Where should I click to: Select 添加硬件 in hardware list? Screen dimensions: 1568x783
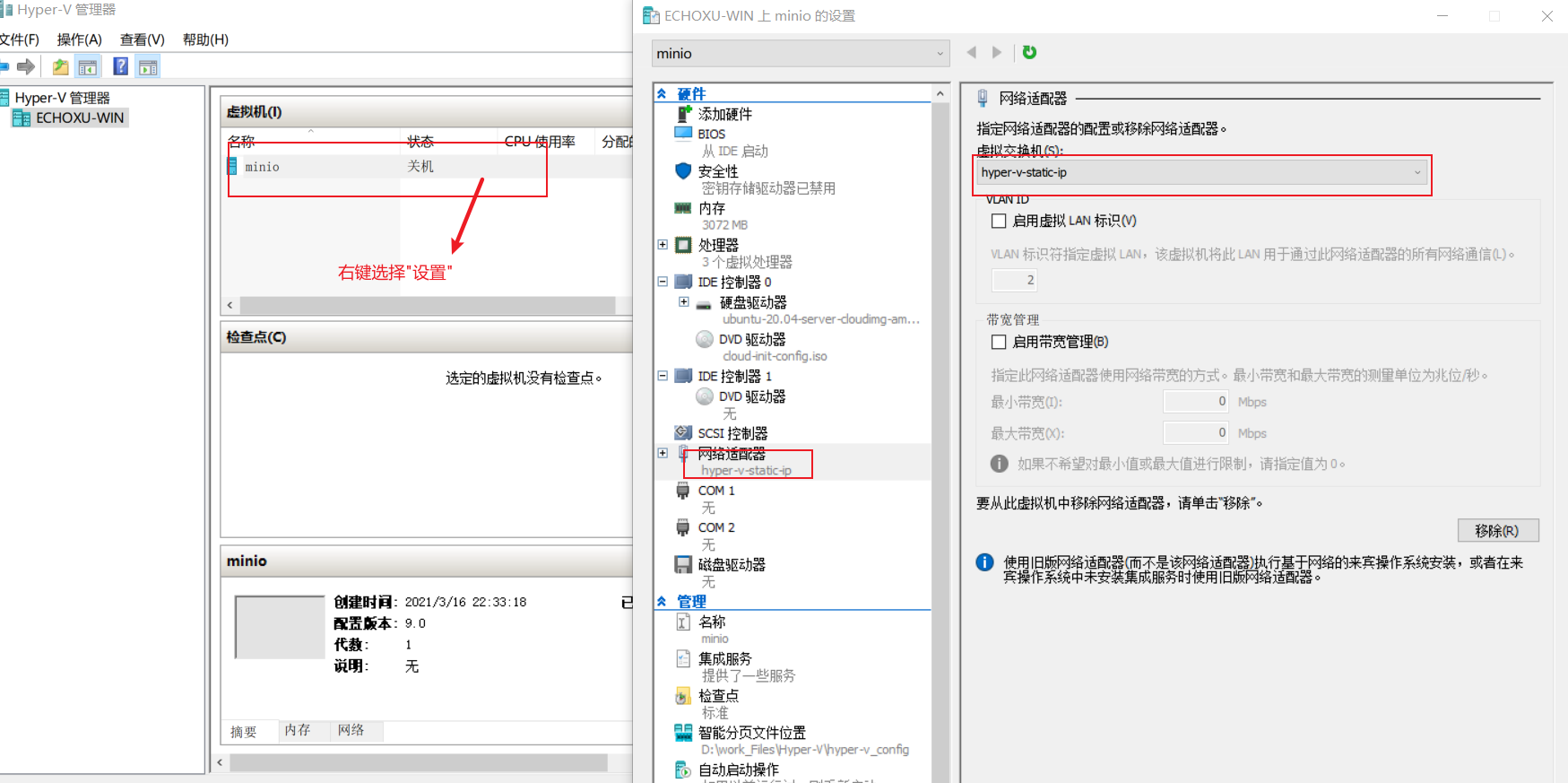coord(724,114)
